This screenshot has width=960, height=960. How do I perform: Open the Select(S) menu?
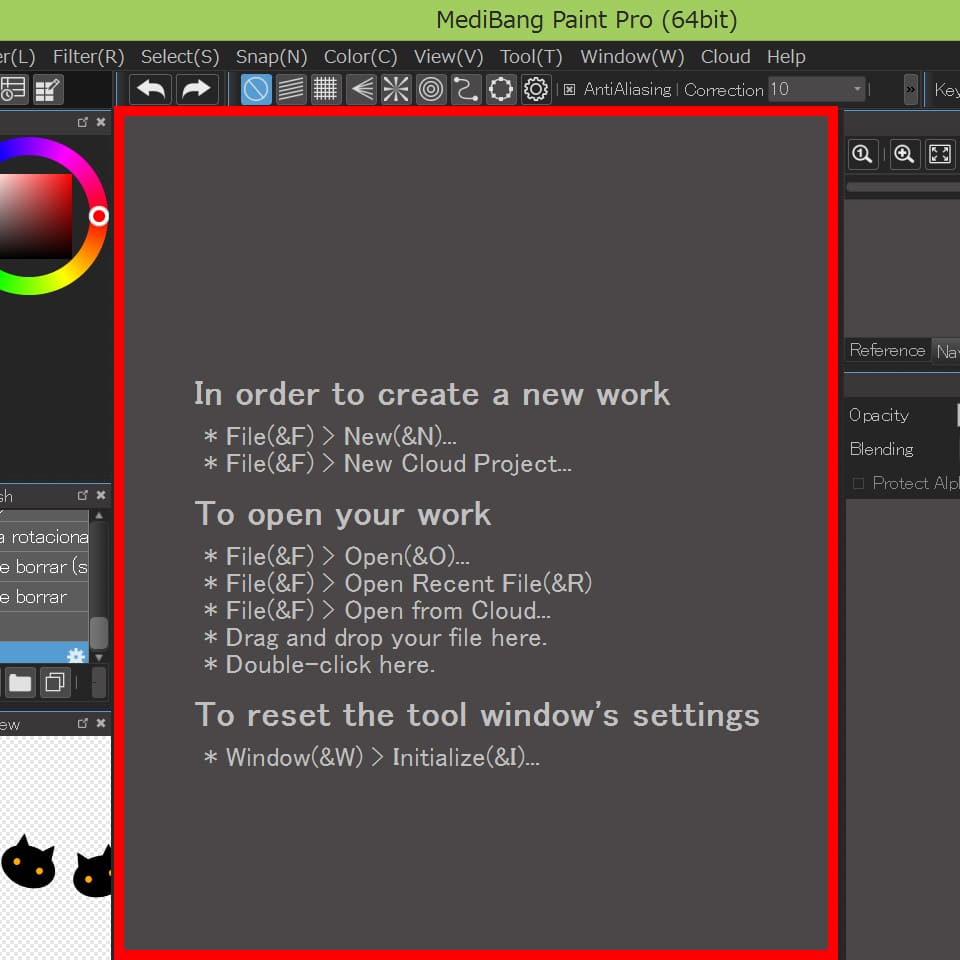(x=180, y=57)
